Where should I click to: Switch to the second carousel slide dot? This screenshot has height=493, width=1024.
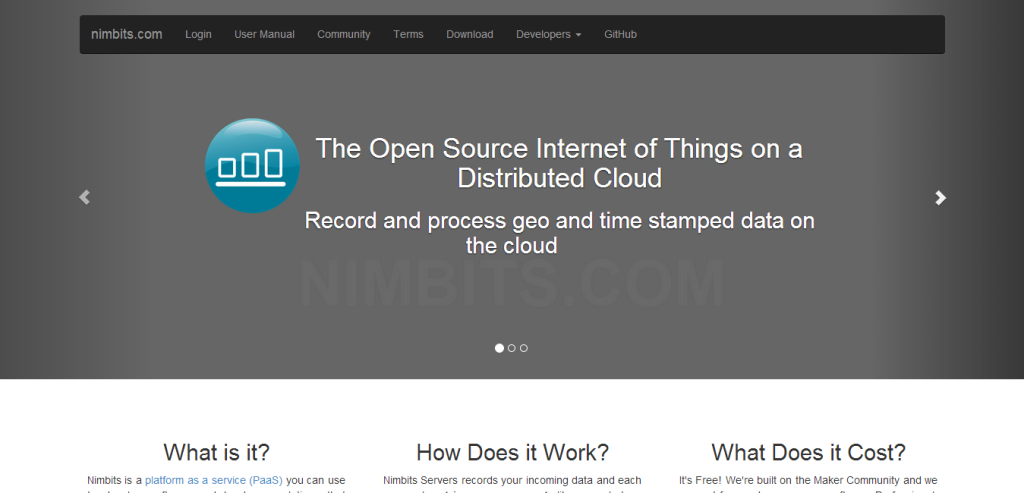512,348
